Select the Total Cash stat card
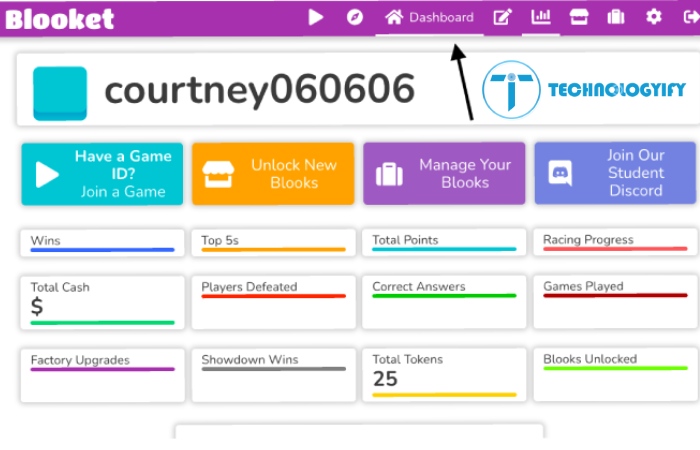 pyautogui.click(x=102, y=303)
